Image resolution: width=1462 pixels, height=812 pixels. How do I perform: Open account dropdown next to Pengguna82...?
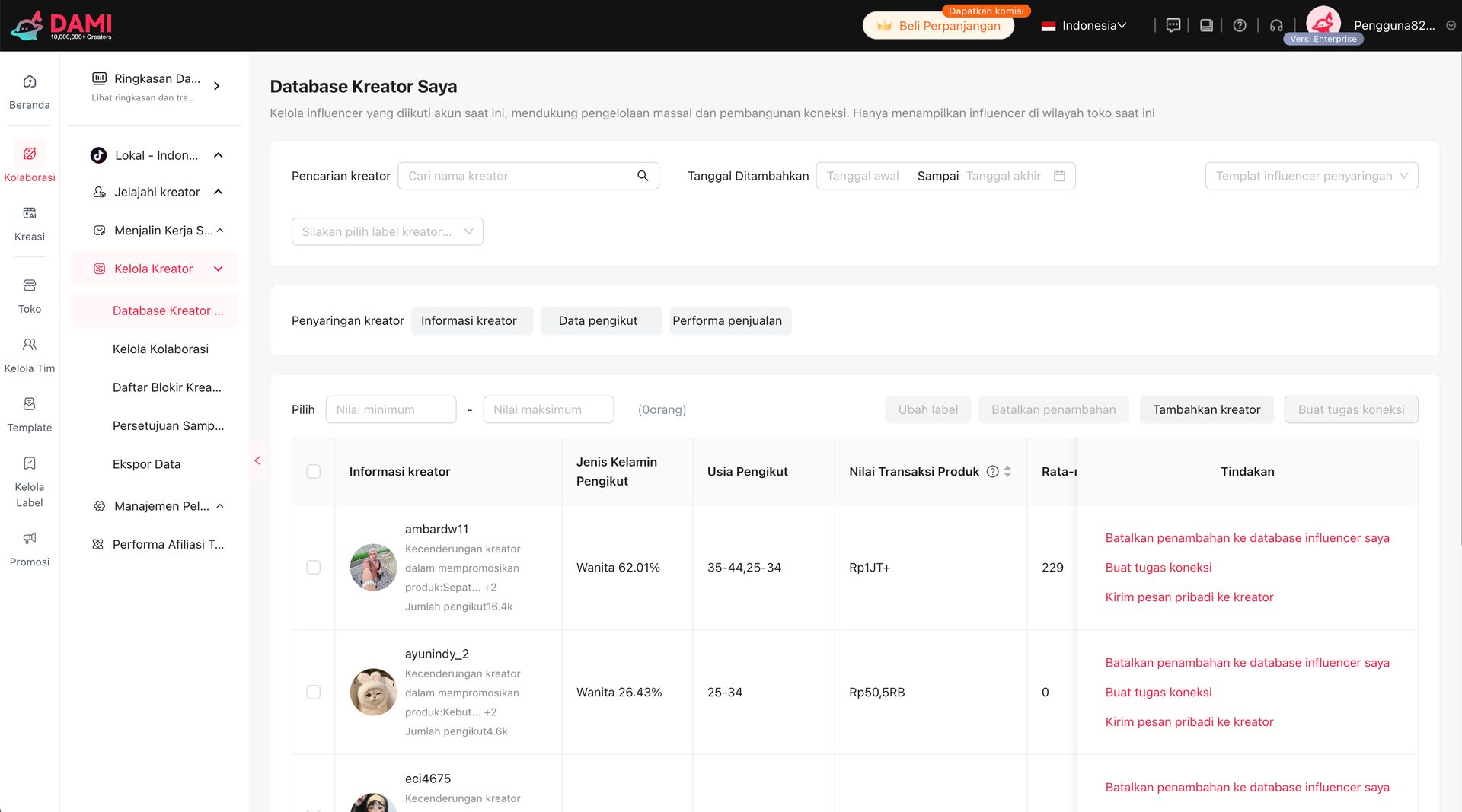[1451, 25]
